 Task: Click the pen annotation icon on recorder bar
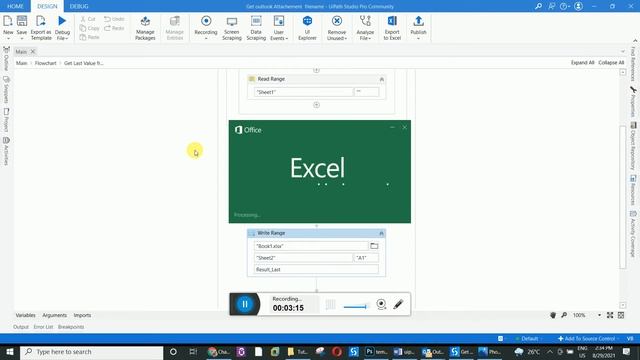click(398, 304)
